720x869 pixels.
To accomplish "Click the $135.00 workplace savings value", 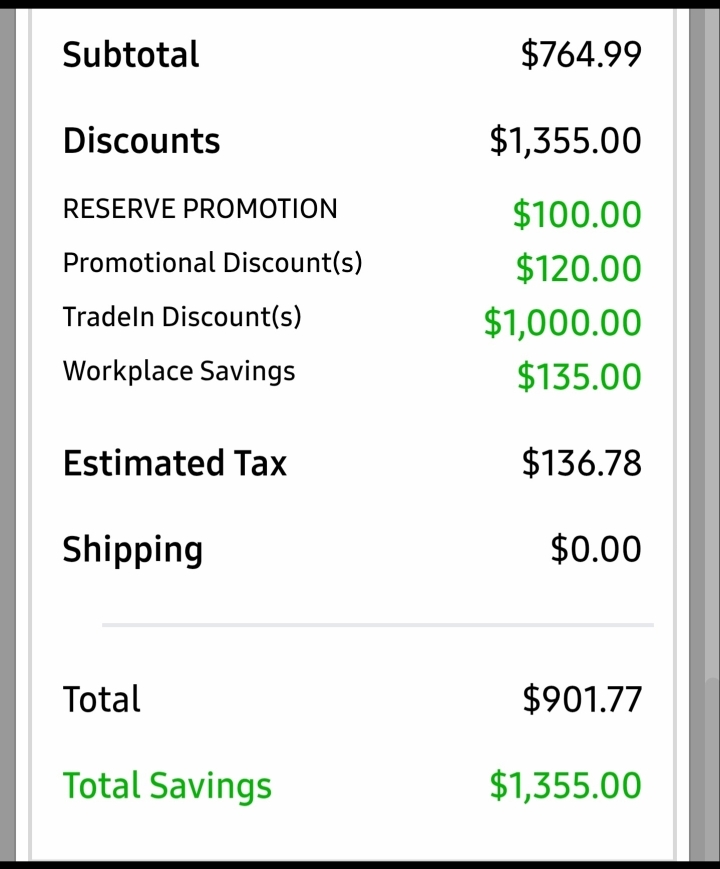I will (579, 377).
